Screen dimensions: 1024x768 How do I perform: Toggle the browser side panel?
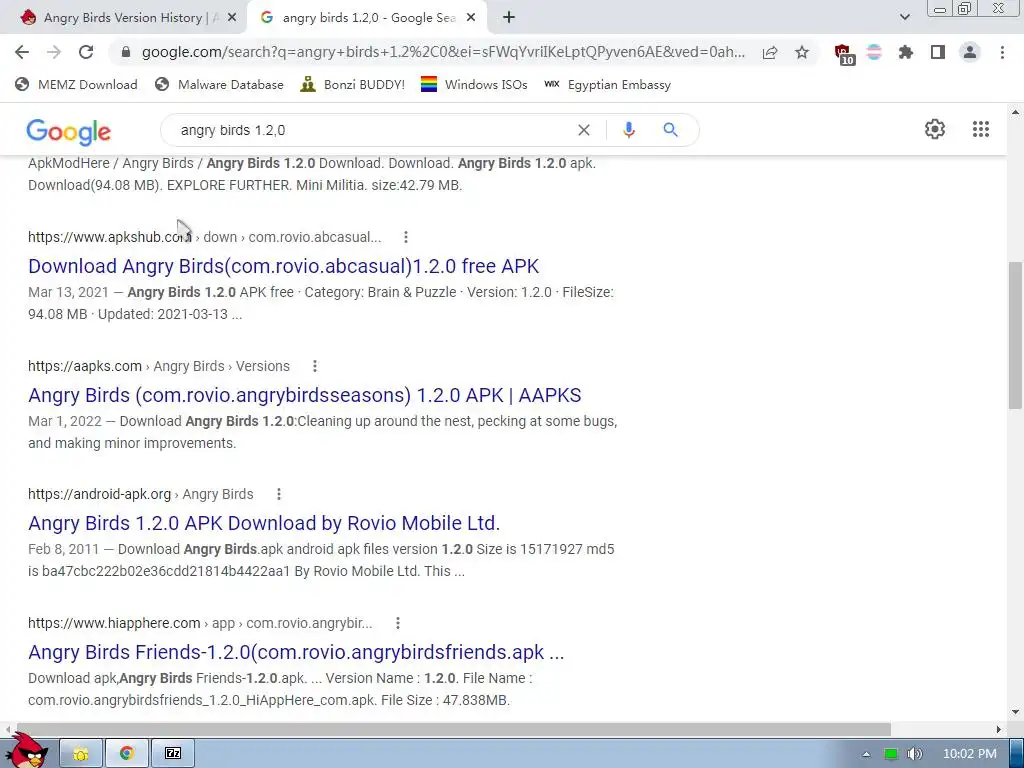tap(938, 52)
